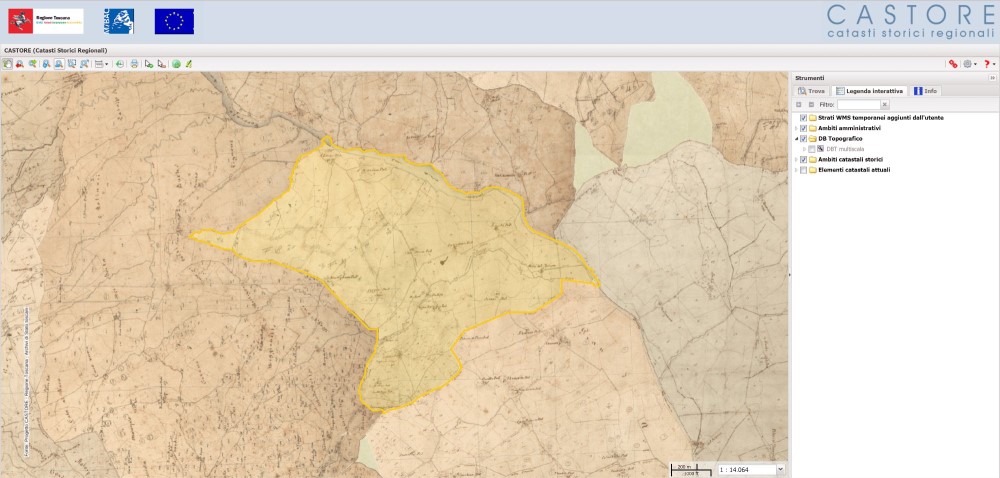Toggle Strati WMS temporanei checkbox
The width and height of the screenshot is (1000, 478).
tap(804, 118)
